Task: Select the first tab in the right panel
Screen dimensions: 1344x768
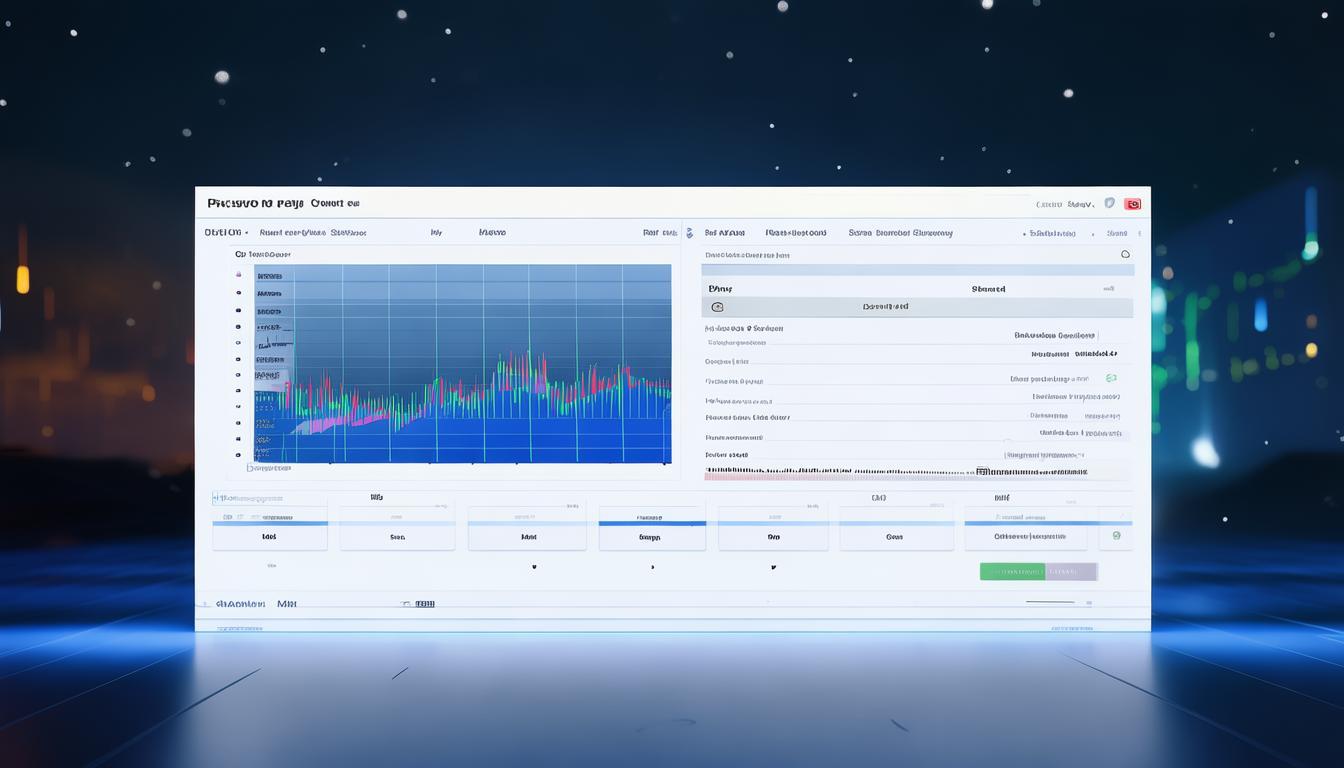Action: tap(725, 233)
